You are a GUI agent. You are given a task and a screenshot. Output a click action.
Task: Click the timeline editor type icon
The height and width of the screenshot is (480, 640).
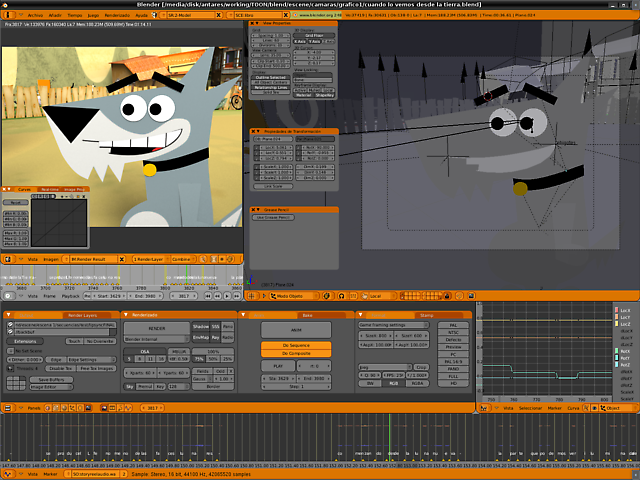pos(8,296)
